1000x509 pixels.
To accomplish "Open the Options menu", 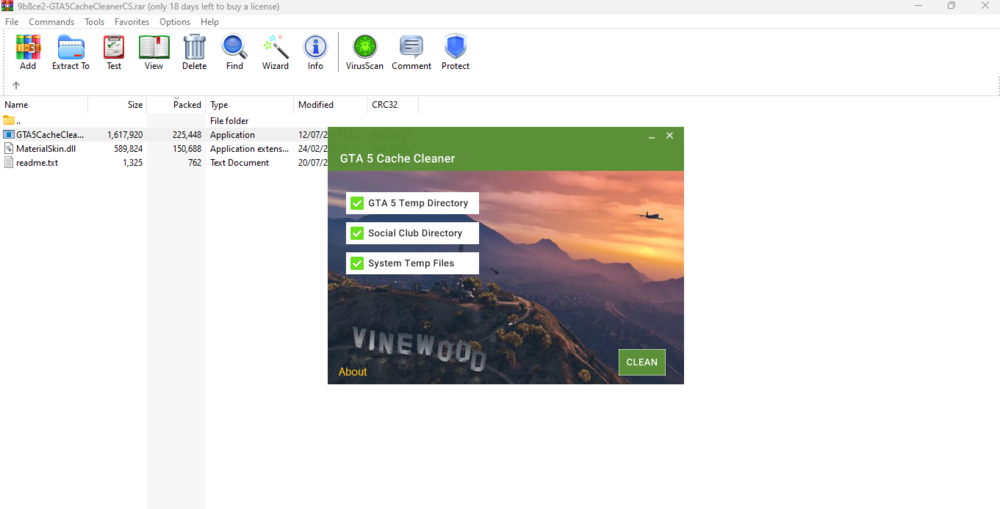I will click(x=175, y=22).
